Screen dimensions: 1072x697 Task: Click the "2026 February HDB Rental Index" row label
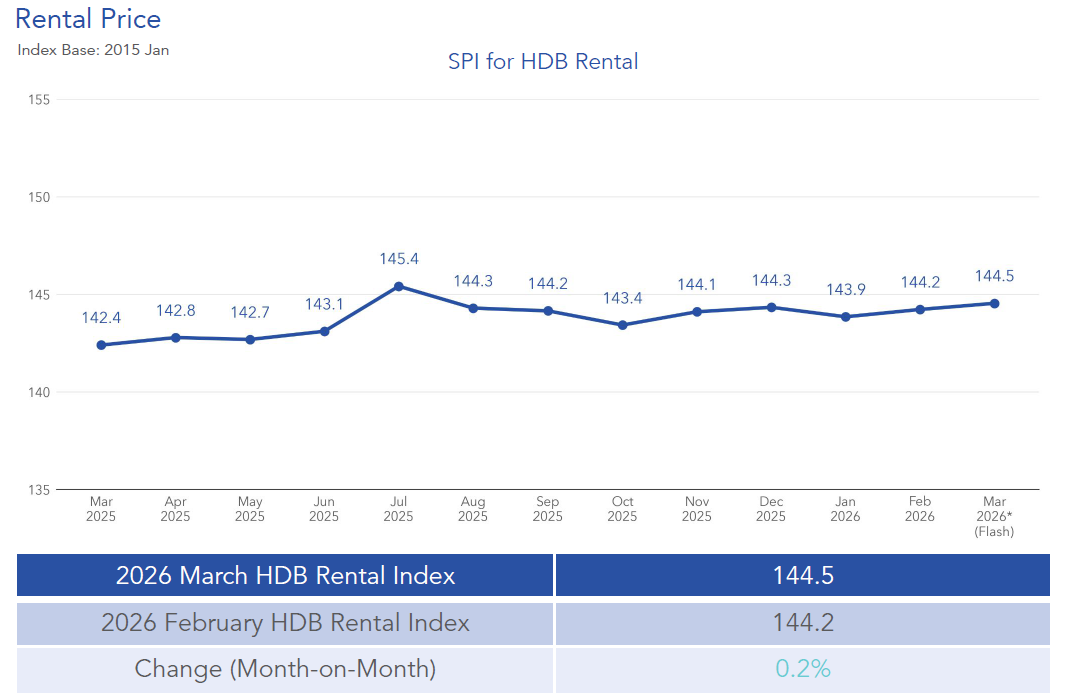tap(285, 623)
